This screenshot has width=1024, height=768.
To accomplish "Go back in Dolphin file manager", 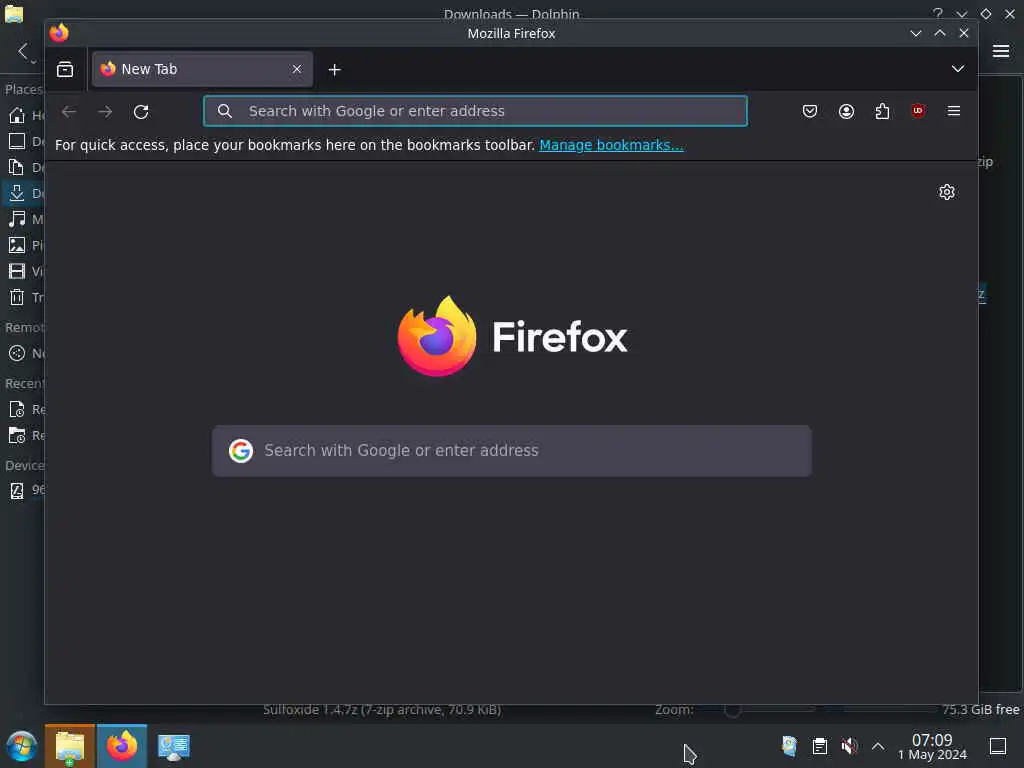I will [x=23, y=51].
